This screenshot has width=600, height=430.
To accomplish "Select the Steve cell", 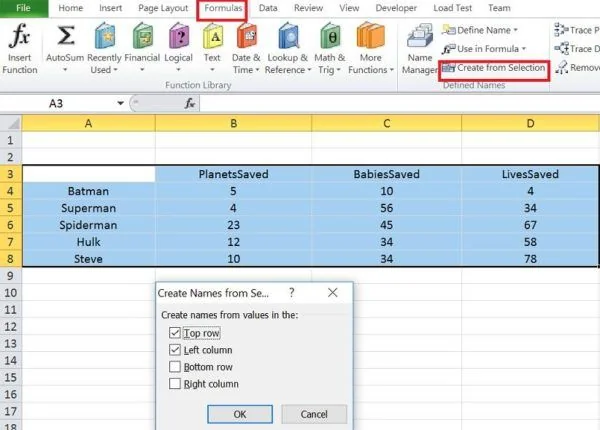I will (x=88, y=259).
